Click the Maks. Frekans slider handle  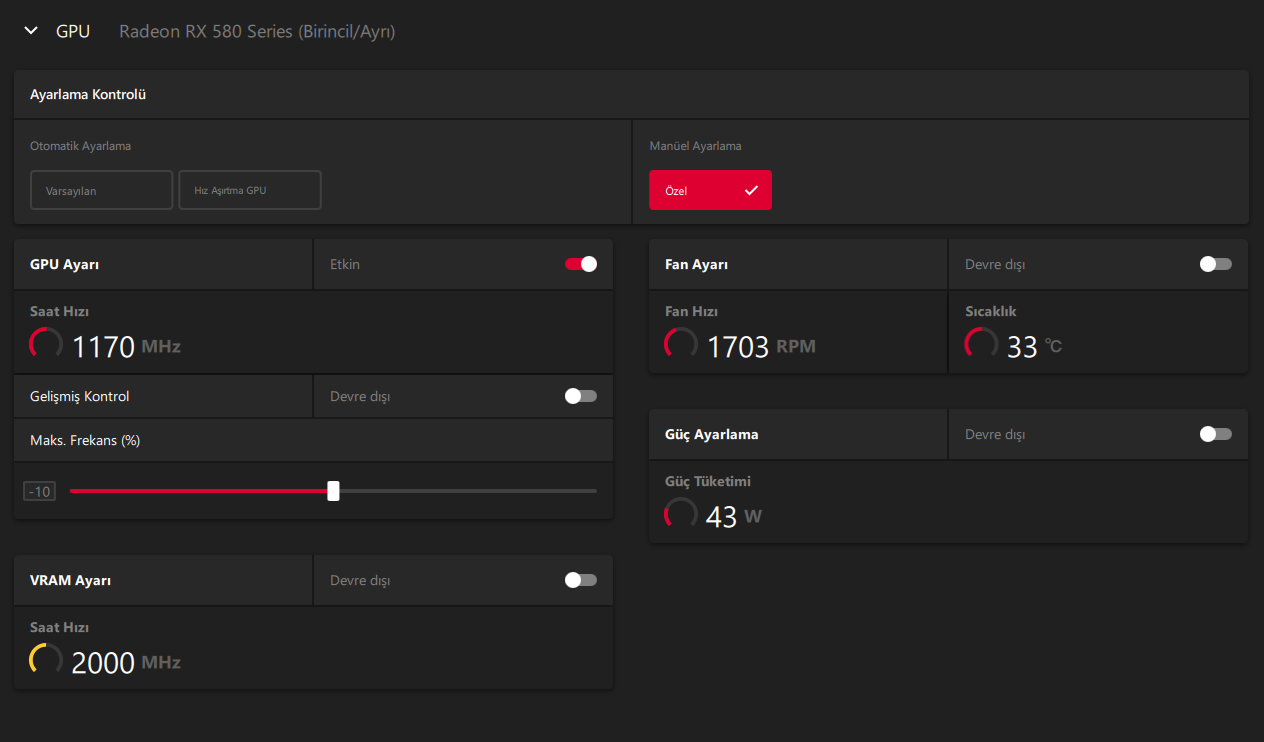[x=334, y=491]
